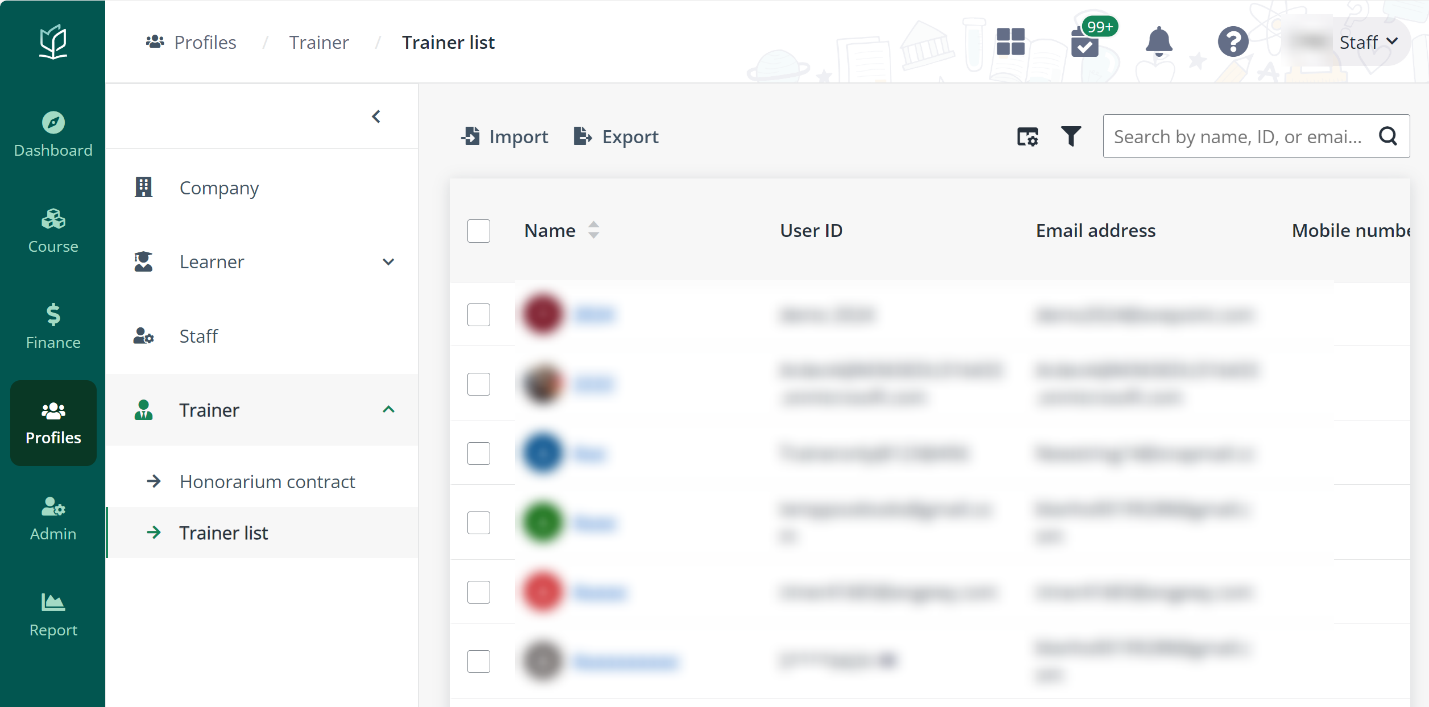Check the first trainer row checkbox

pyautogui.click(x=479, y=315)
